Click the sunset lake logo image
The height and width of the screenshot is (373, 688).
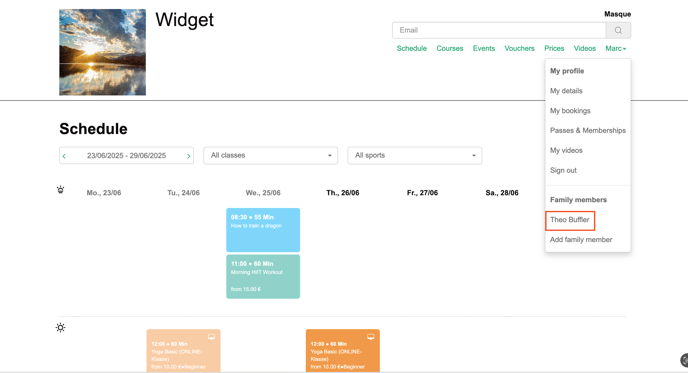tap(103, 52)
